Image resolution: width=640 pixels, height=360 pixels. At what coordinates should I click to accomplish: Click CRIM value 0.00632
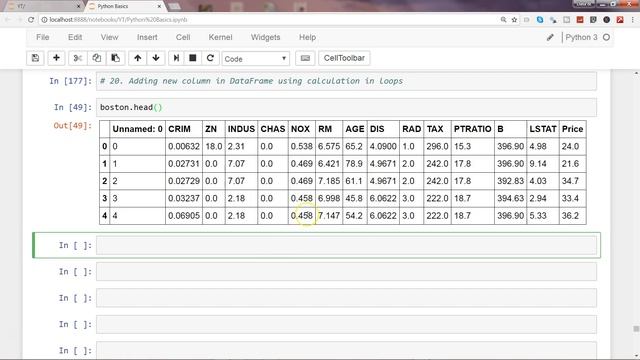(184, 147)
